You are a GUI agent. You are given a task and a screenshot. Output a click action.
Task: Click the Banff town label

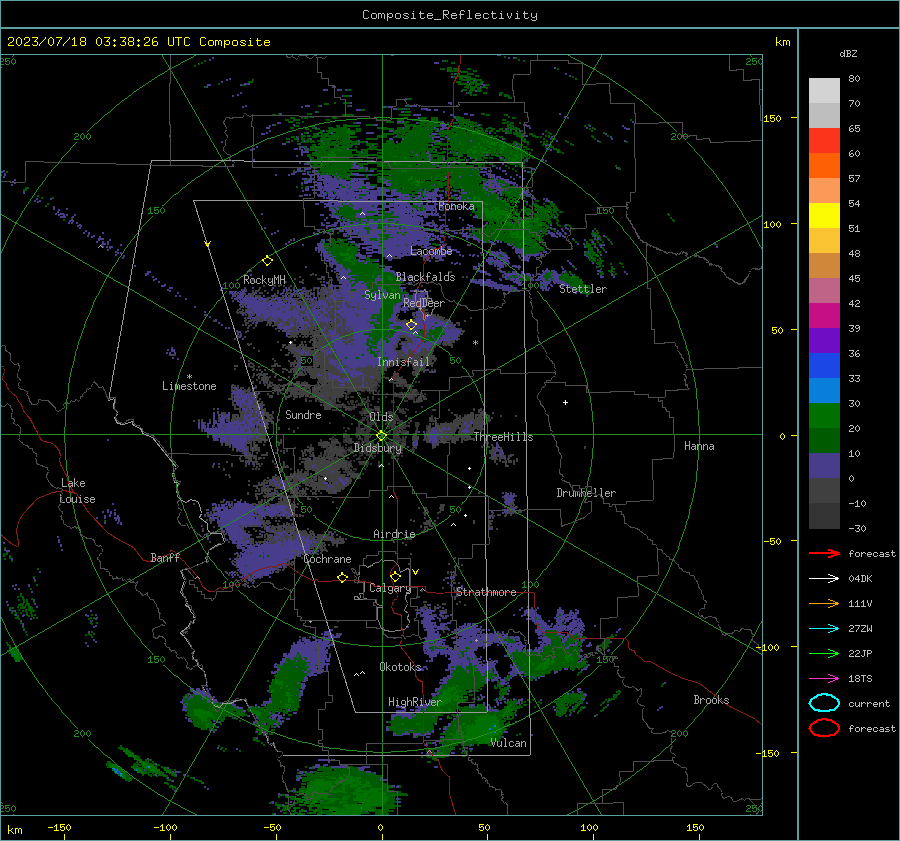(x=165, y=557)
